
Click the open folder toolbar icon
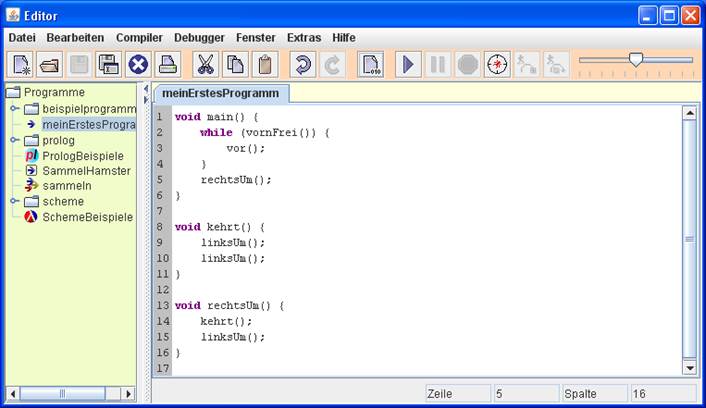[x=50, y=65]
